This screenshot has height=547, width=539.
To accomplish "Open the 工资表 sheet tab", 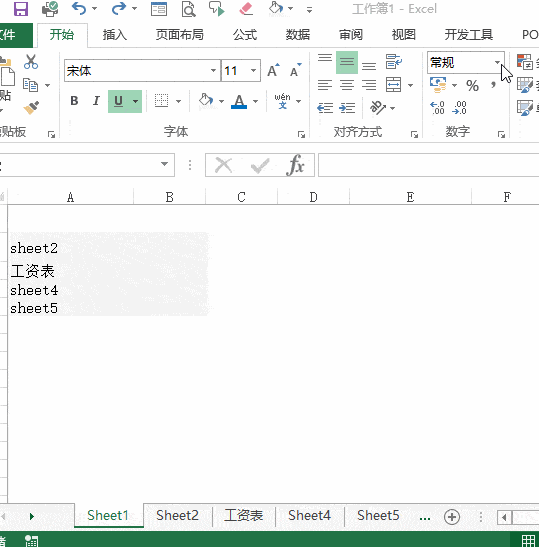I will pos(244,515).
